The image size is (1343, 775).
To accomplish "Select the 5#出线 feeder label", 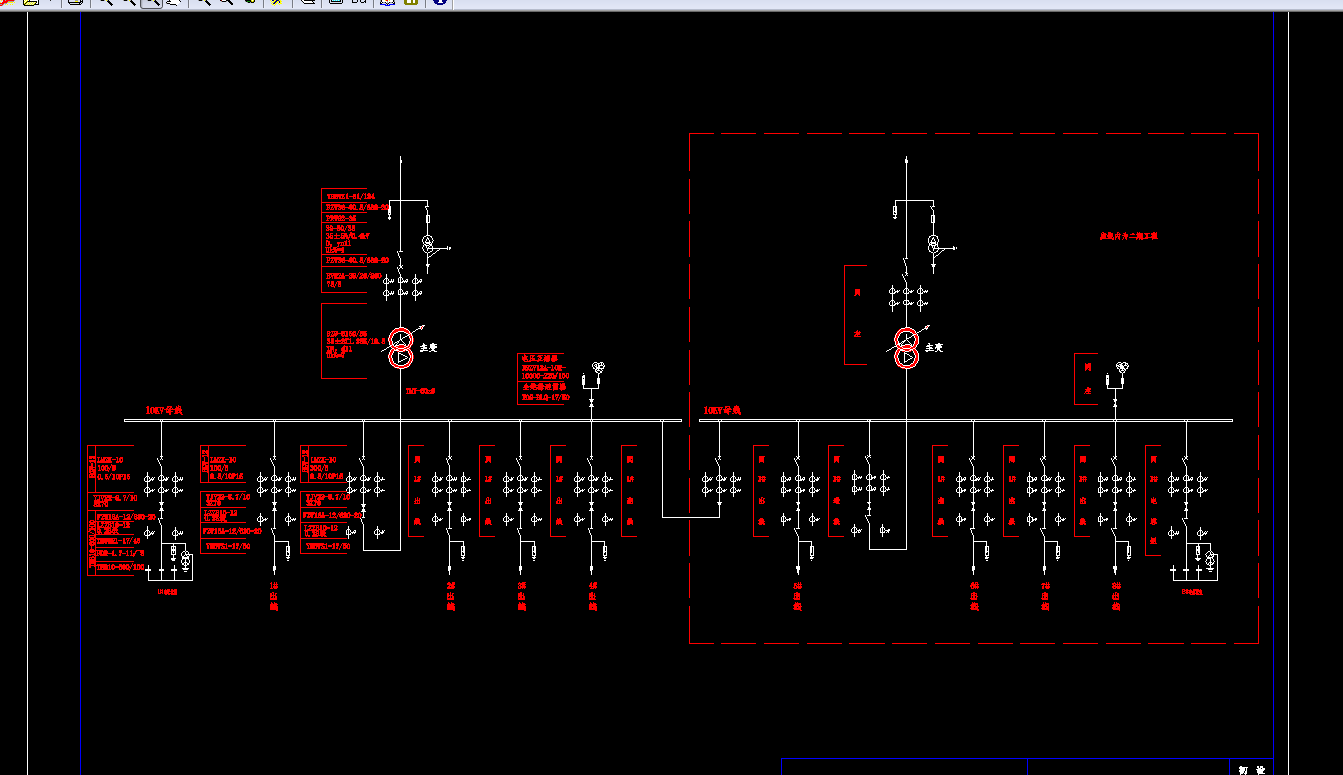I will (x=798, y=595).
